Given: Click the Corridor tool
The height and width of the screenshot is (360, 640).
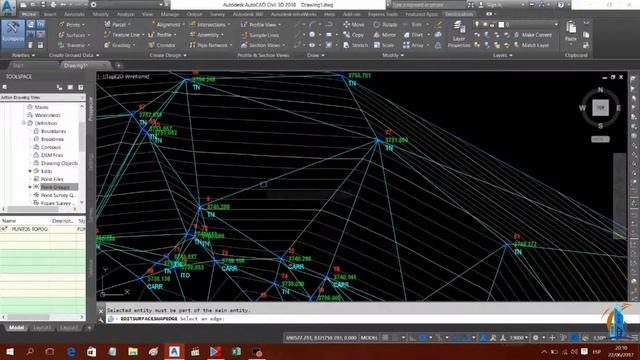Looking at the screenshot, I should [162, 45].
